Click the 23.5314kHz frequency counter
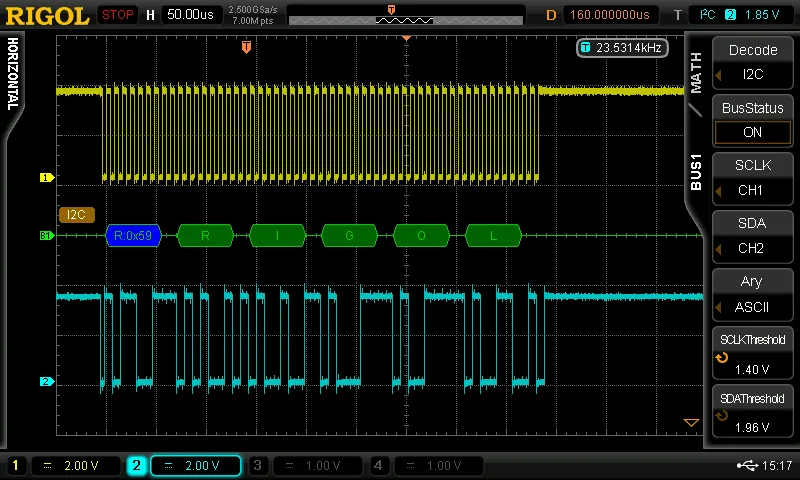Viewport: 800px width, 480px height. click(x=622, y=48)
